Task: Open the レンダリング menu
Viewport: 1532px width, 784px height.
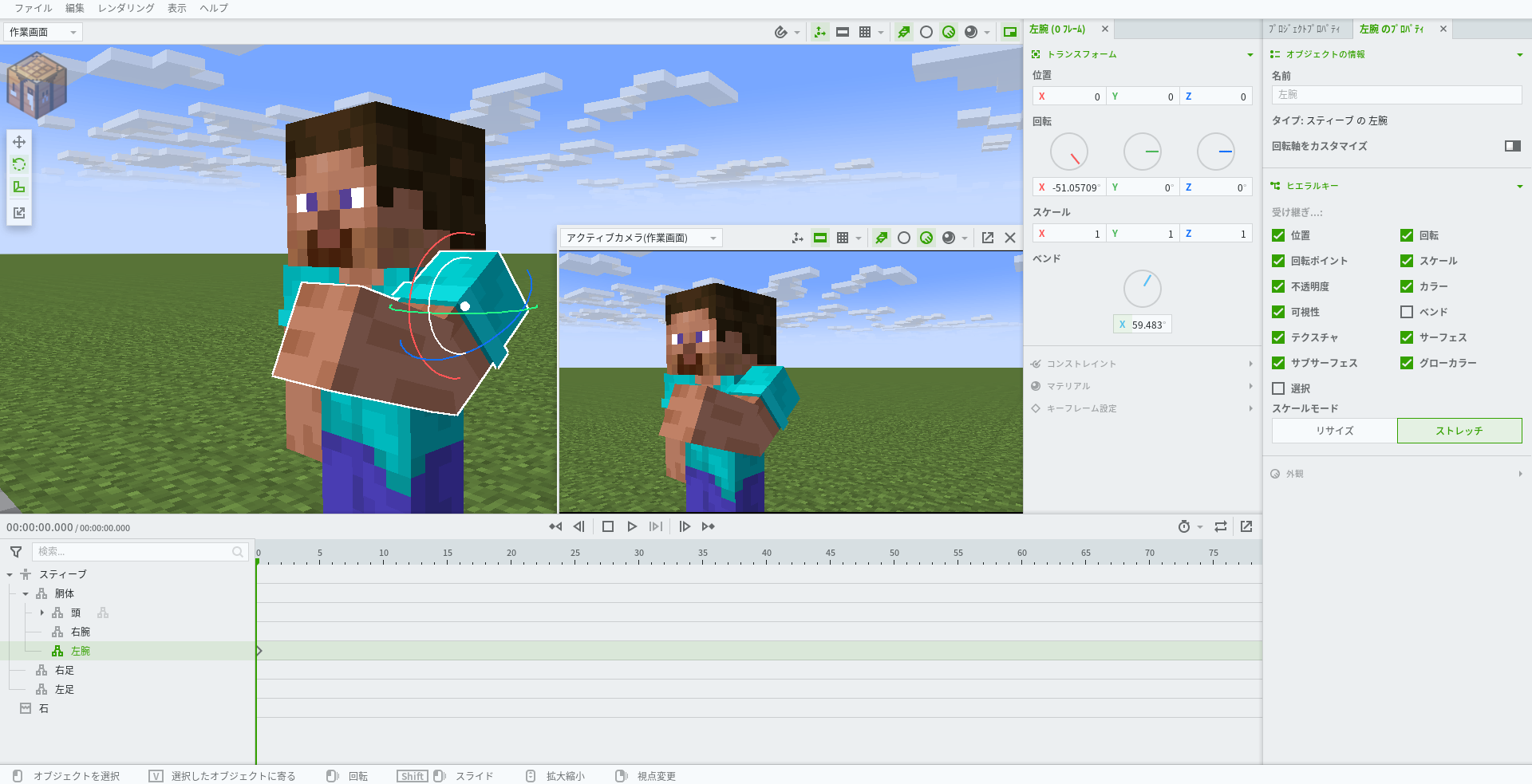Action: (x=125, y=8)
